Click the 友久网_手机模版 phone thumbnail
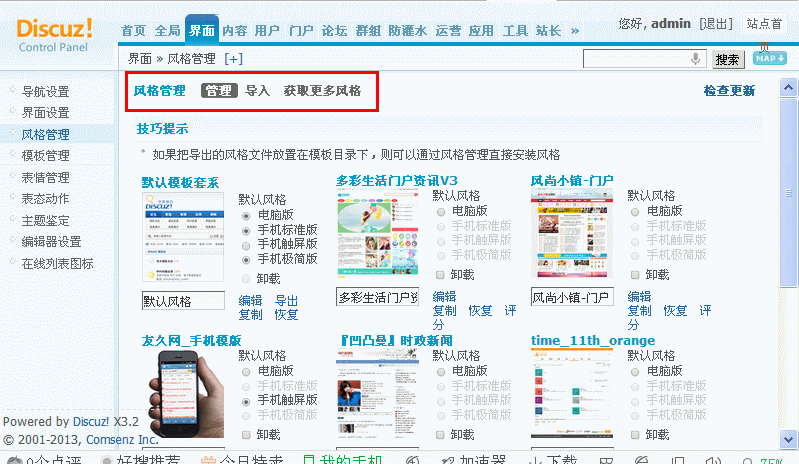This screenshot has height=464, width=799. (187, 394)
